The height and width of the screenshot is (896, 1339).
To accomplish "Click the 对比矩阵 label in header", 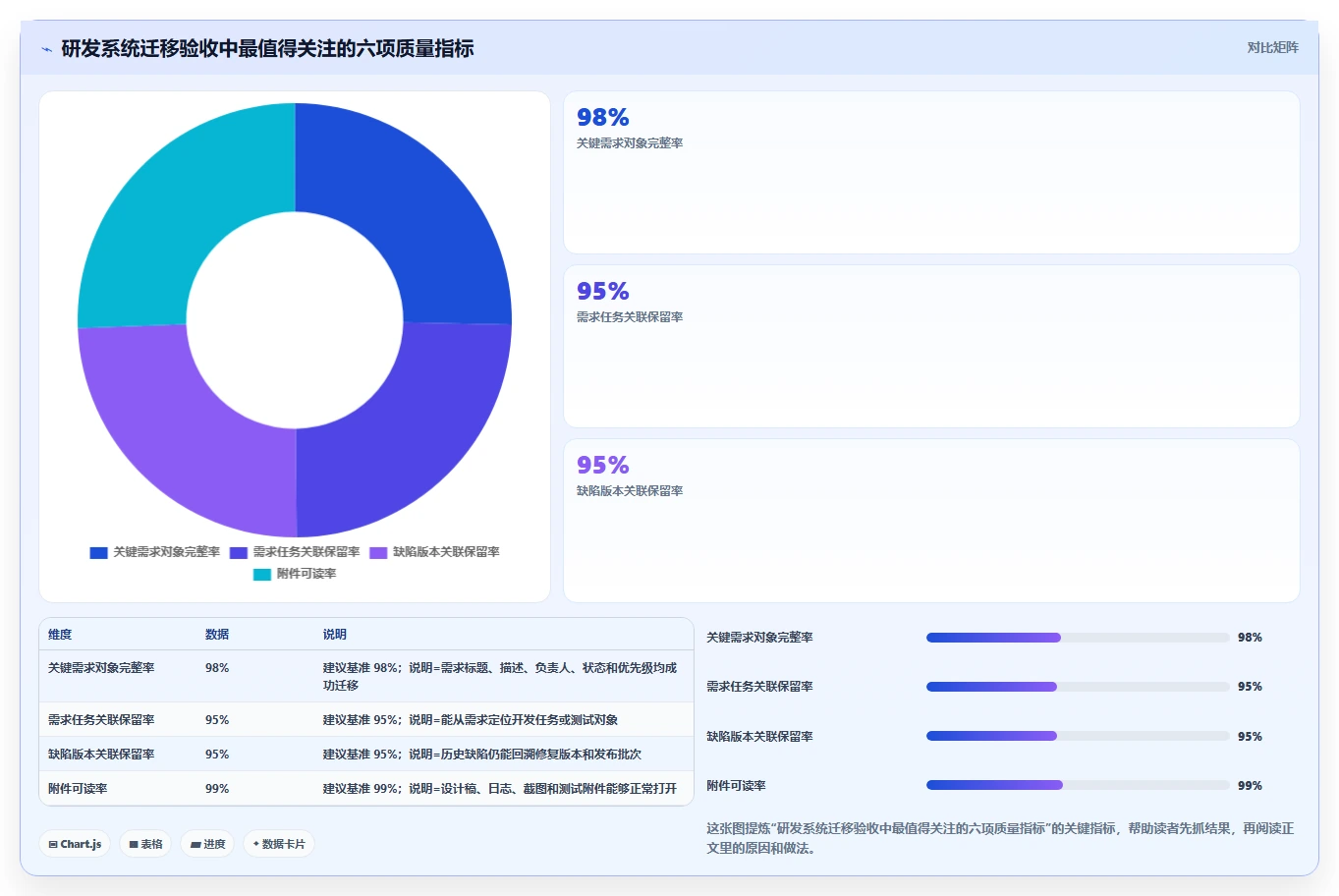I will click(x=1272, y=47).
